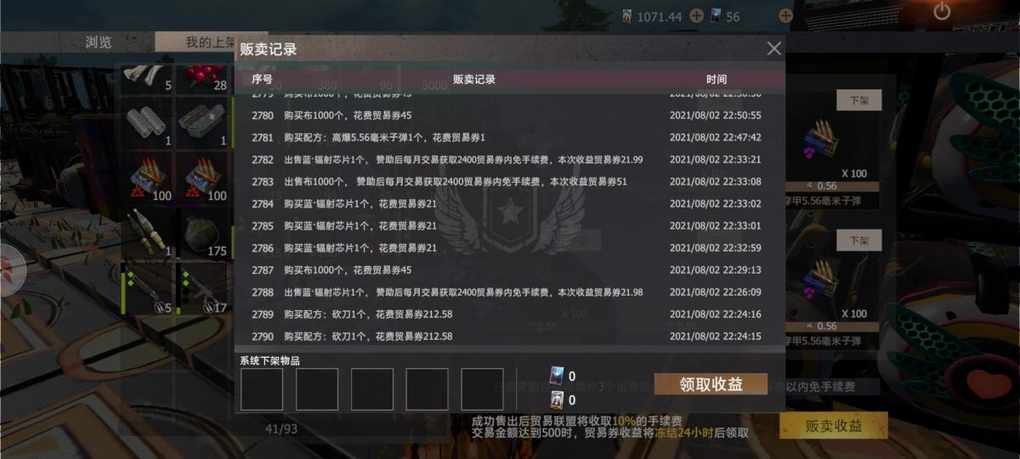Tap plus icon beside 1071.44 currency
This screenshot has height=459, width=1020.
click(696, 16)
